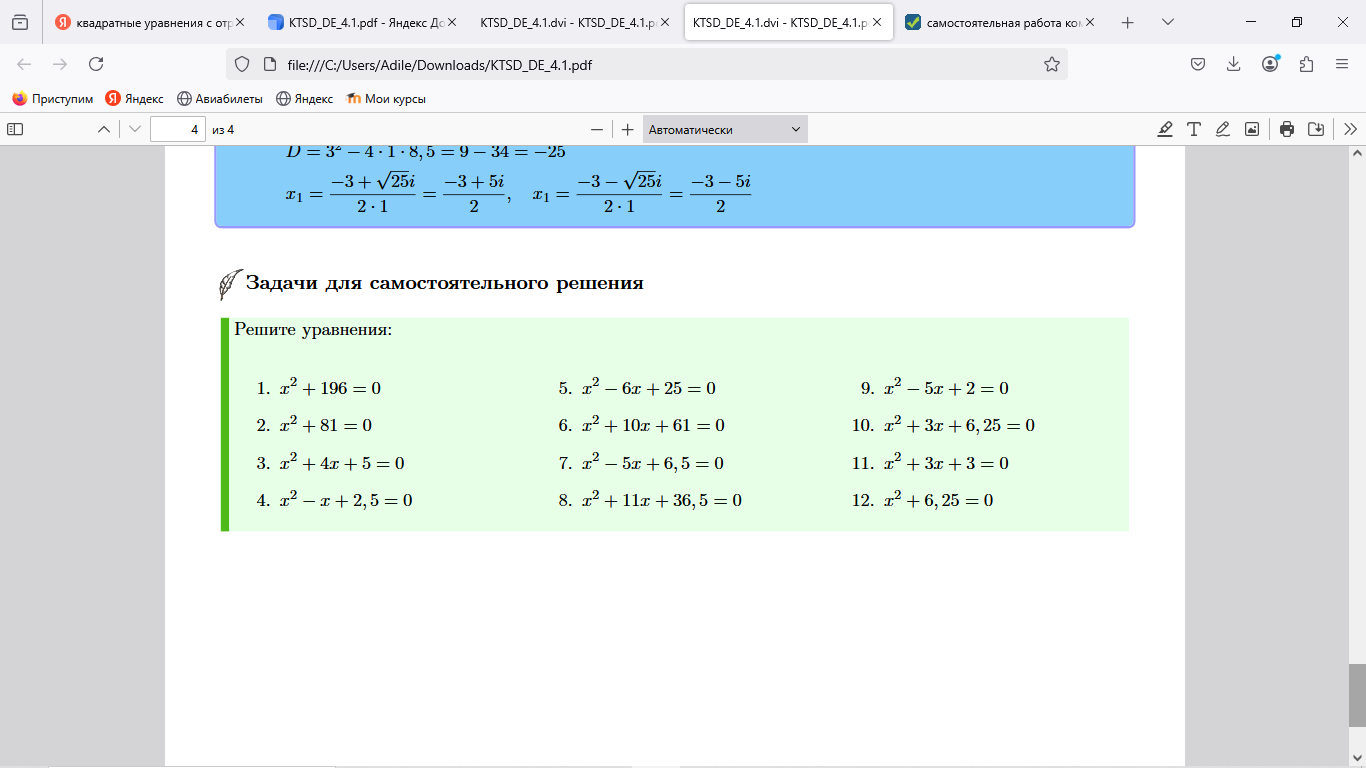Go to next PDF page
Image resolution: width=1366 pixels, height=768 pixels.
[135, 129]
